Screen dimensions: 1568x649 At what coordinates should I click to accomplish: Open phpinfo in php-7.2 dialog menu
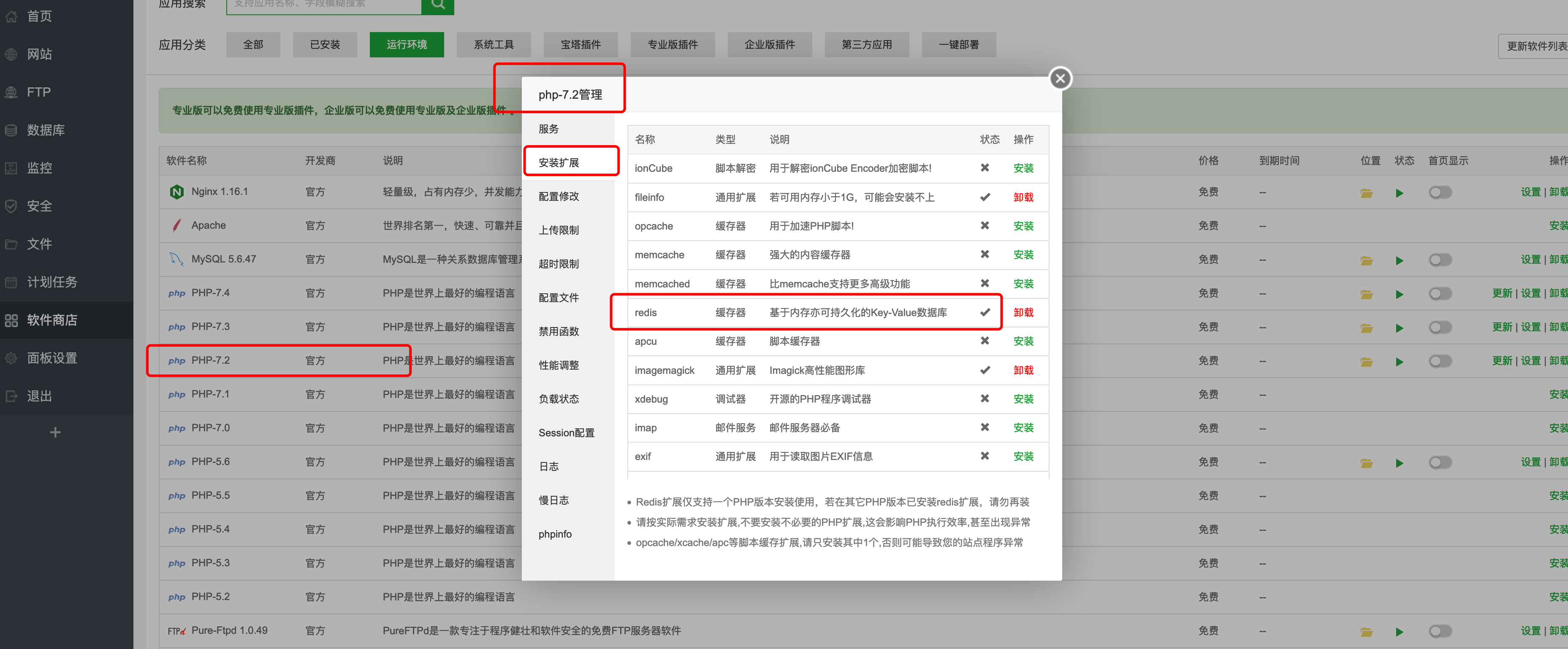pos(569,534)
